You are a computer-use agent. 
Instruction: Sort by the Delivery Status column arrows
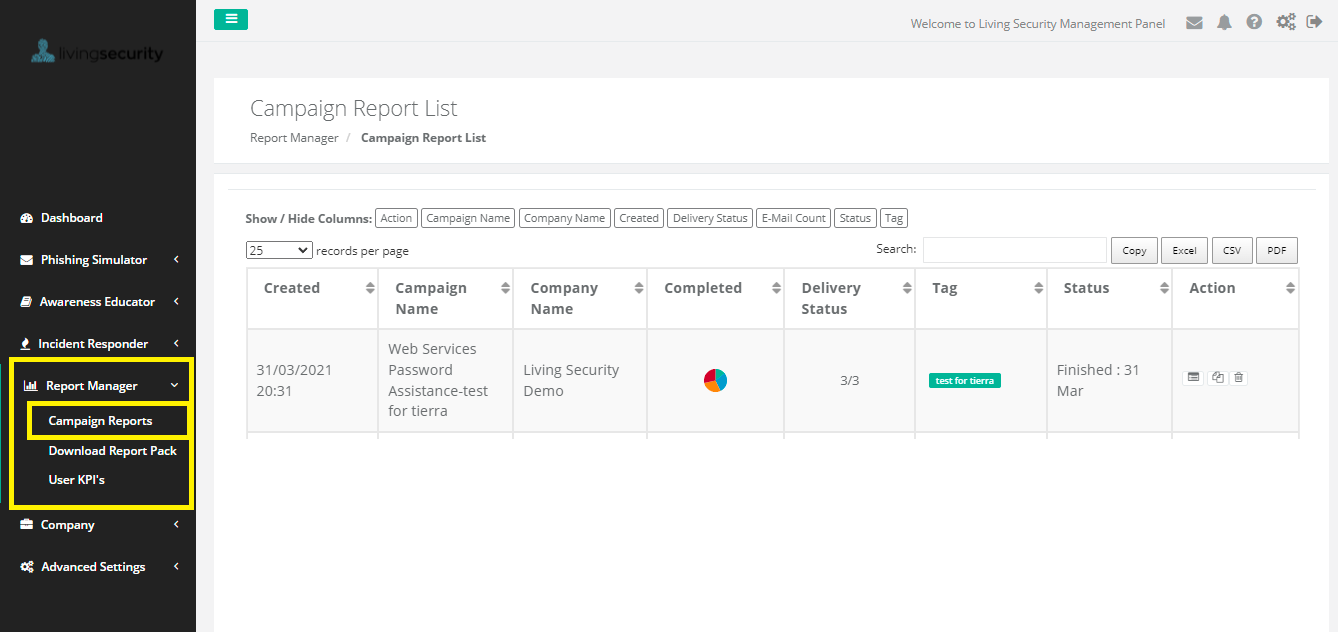click(907, 288)
